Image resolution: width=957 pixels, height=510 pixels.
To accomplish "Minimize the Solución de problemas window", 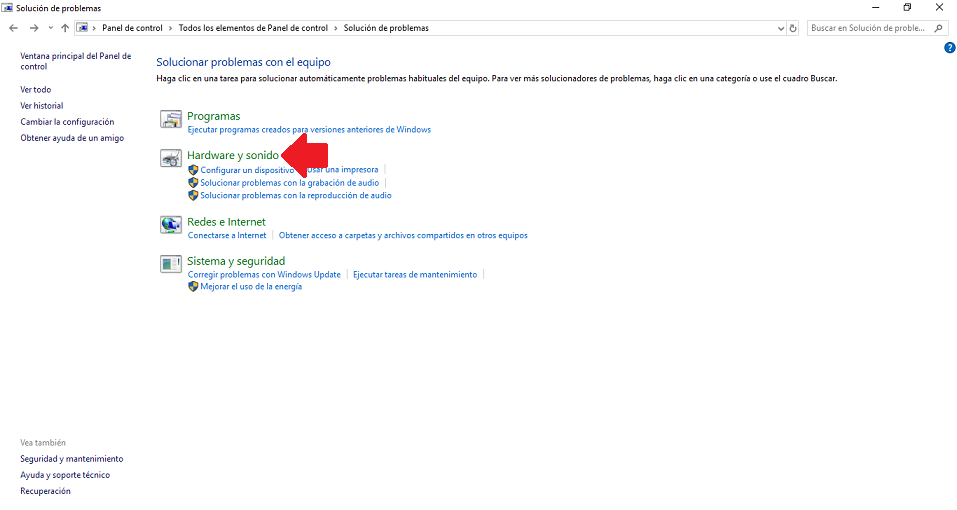I will point(876,8).
